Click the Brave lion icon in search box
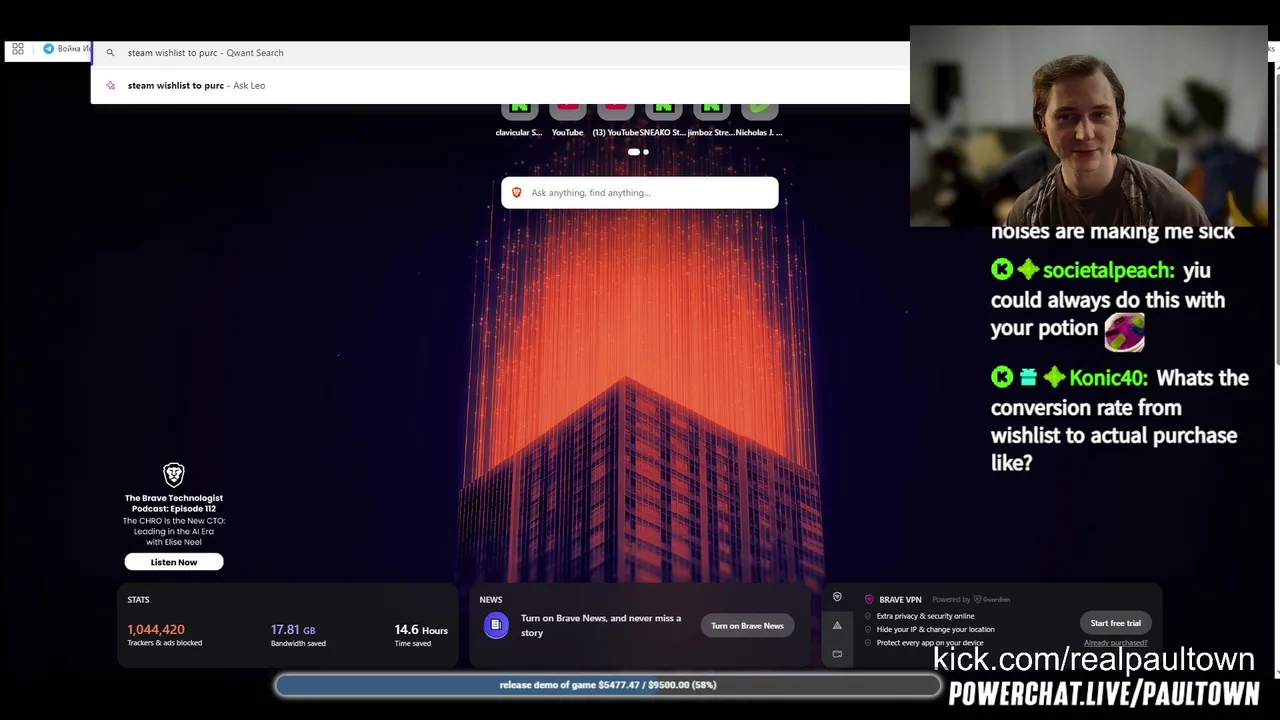 click(x=517, y=193)
